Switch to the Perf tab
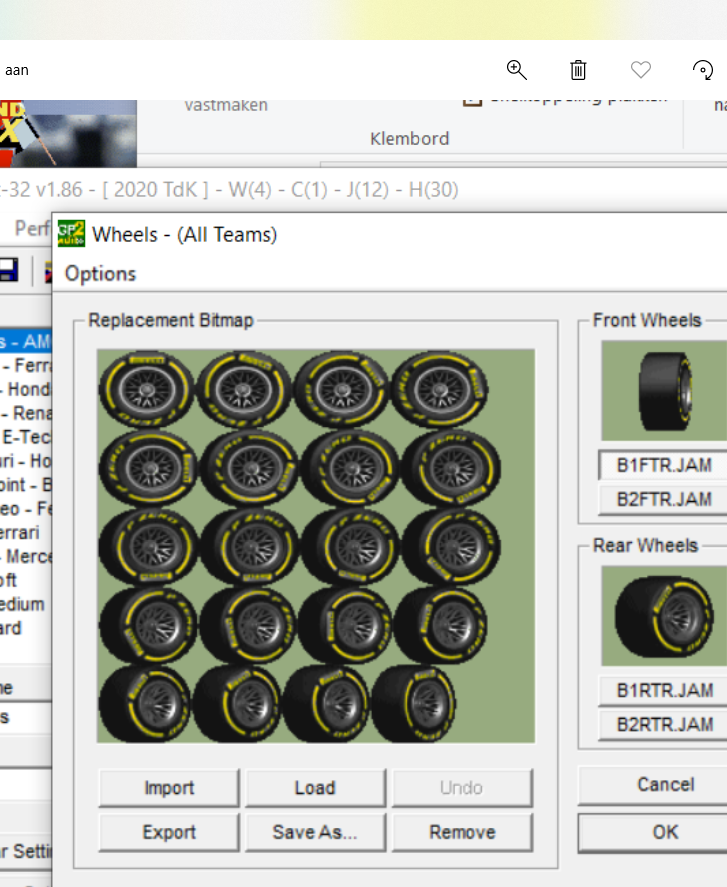This screenshot has height=887, width=727. [32, 229]
